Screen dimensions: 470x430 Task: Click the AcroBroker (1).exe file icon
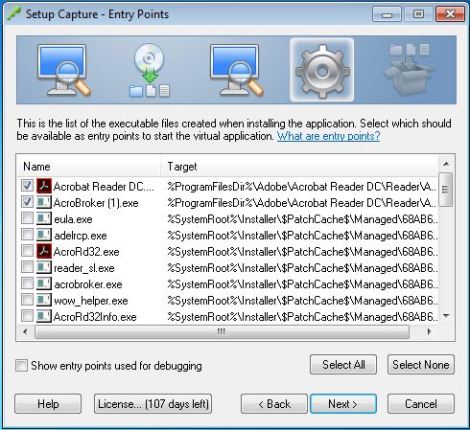pyautogui.click(x=44, y=203)
